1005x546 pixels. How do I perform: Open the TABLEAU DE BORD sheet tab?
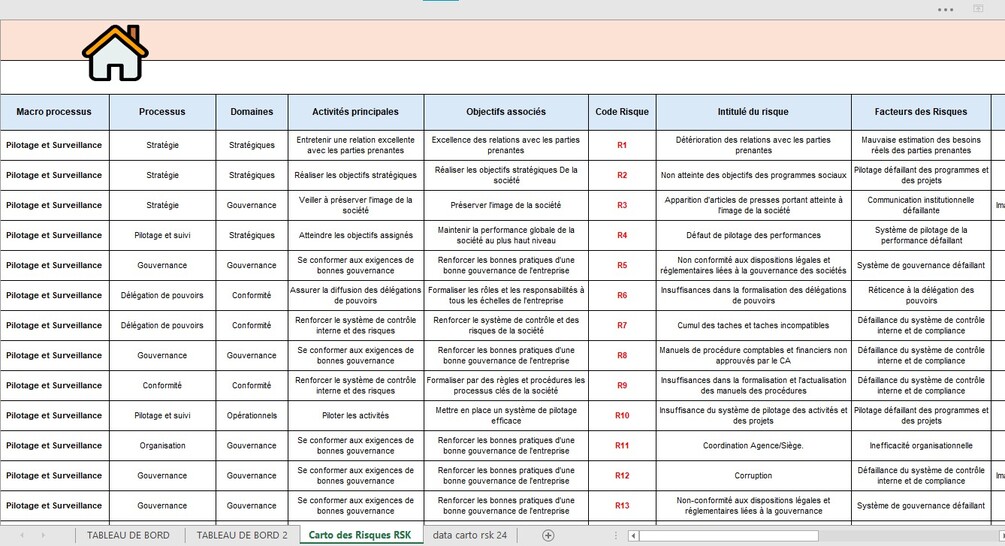(x=128, y=535)
